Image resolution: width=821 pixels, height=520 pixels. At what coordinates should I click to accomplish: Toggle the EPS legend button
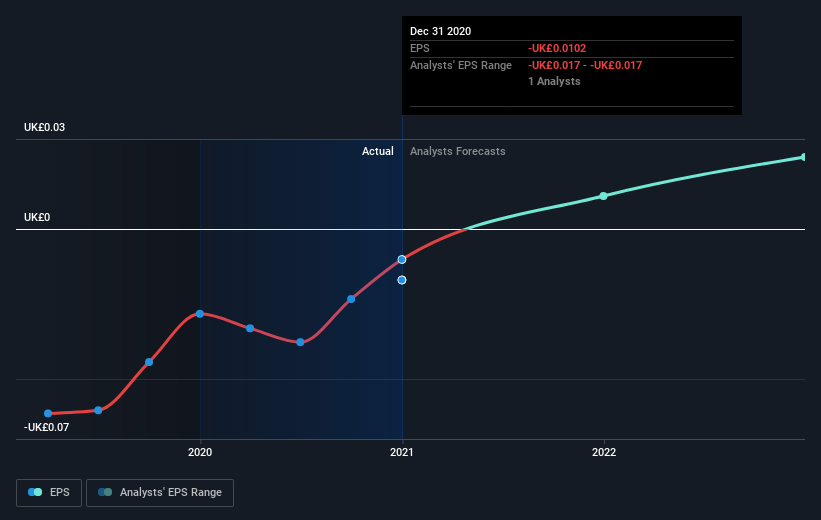49,492
